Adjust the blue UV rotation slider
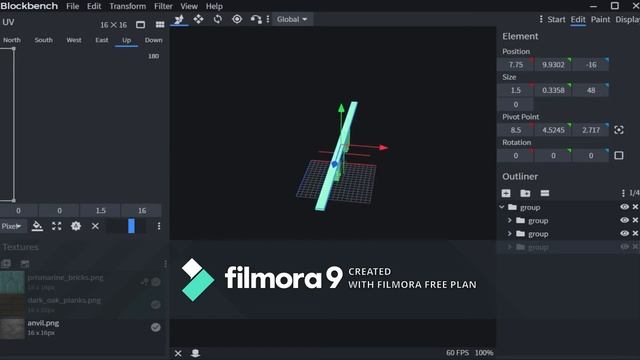 [x=131, y=226]
